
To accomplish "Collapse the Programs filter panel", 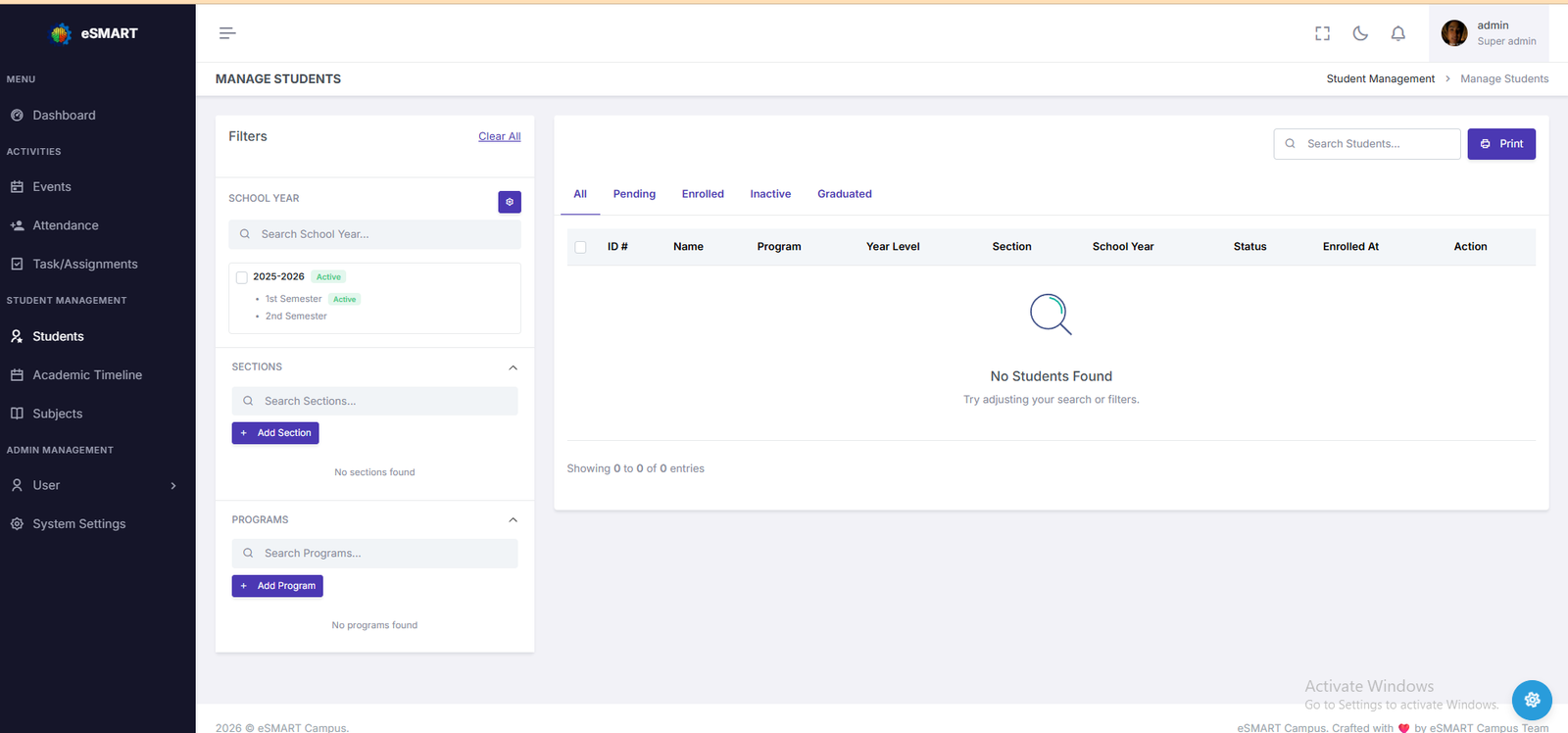I will pos(513,520).
